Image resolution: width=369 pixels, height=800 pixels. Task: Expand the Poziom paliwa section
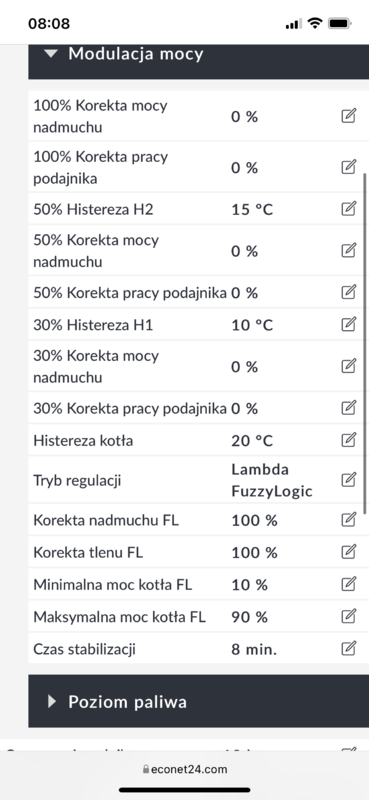(199, 701)
